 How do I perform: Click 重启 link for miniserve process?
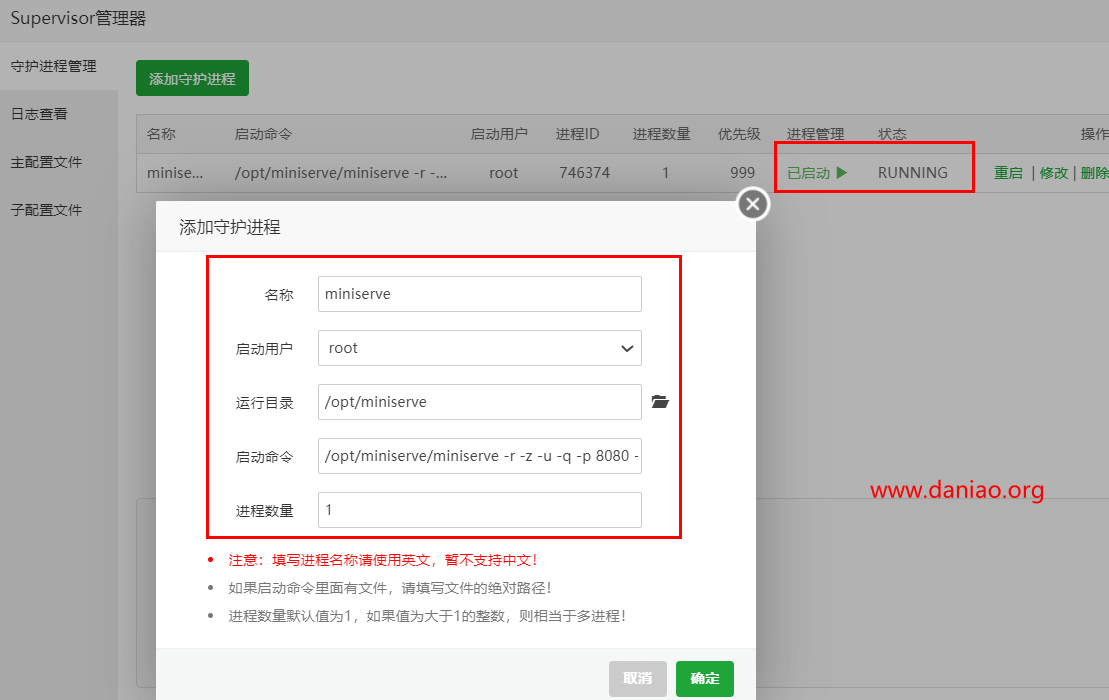click(x=1008, y=173)
